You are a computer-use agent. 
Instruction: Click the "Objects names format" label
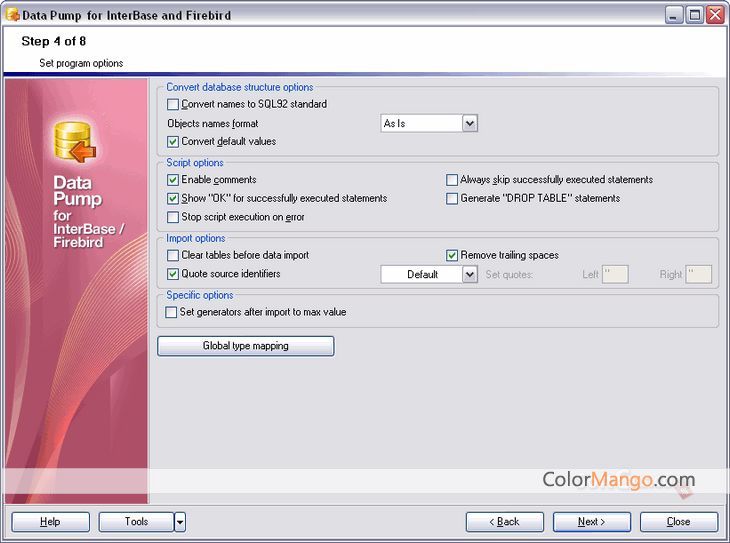(213, 123)
